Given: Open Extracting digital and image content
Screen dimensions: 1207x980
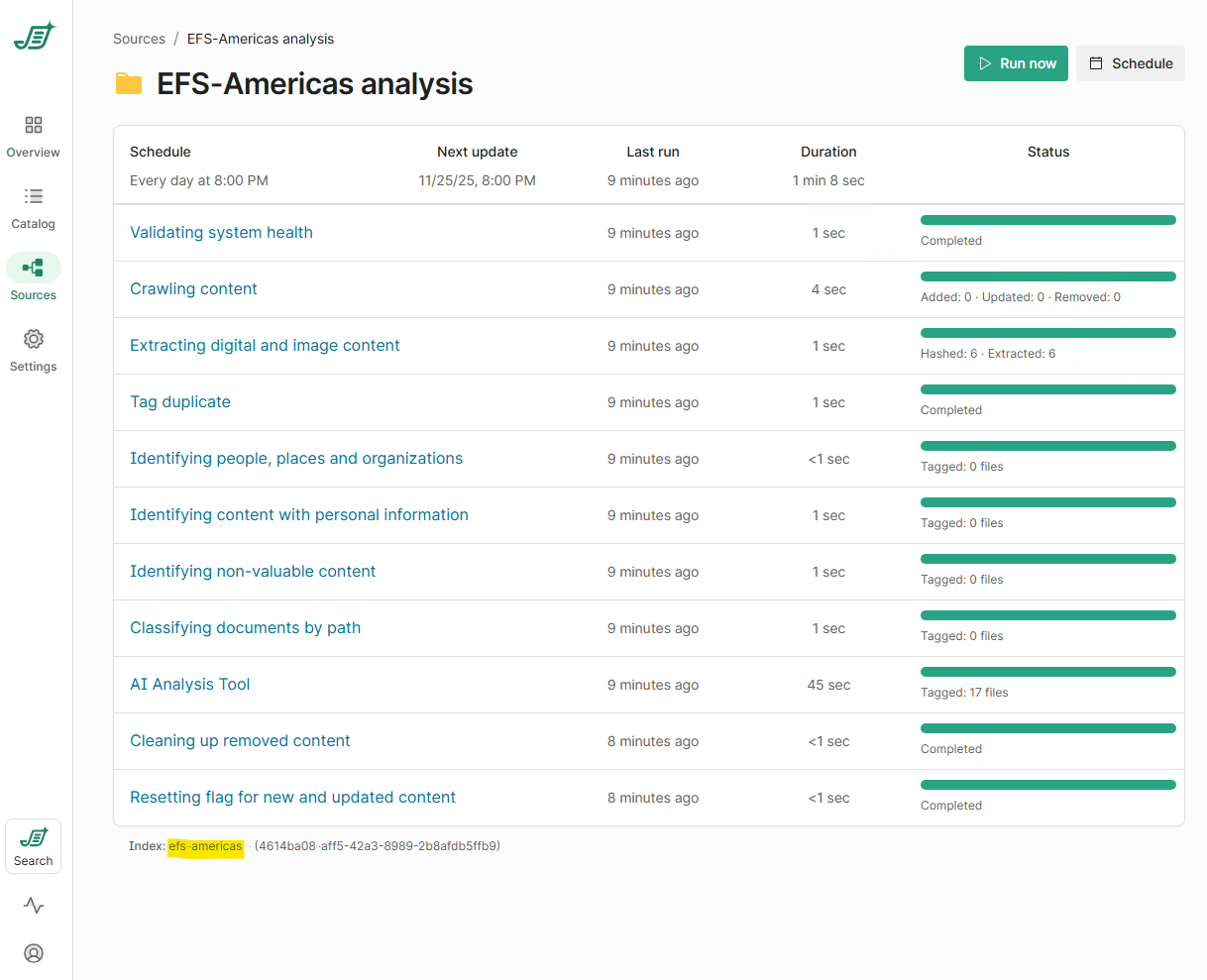Looking at the screenshot, I should [265, 345].
